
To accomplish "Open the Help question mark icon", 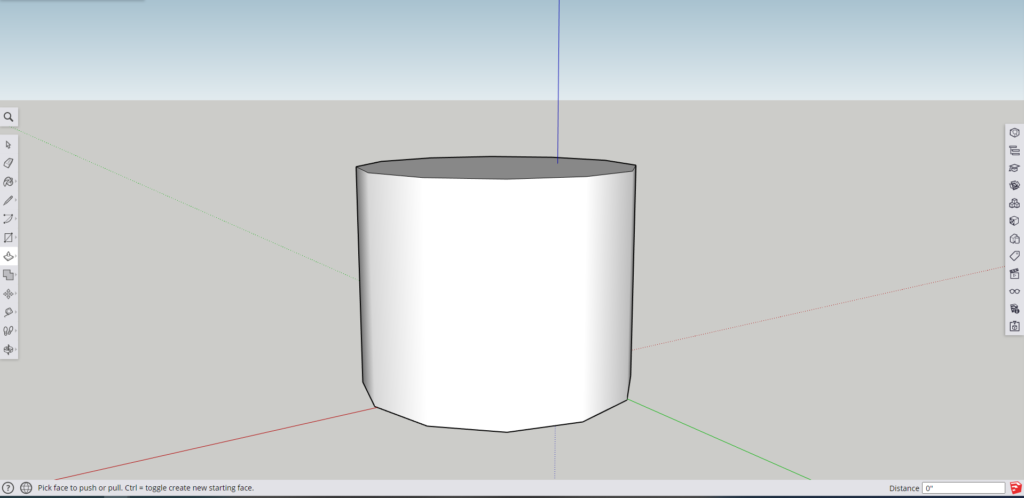I will point(8,488).
